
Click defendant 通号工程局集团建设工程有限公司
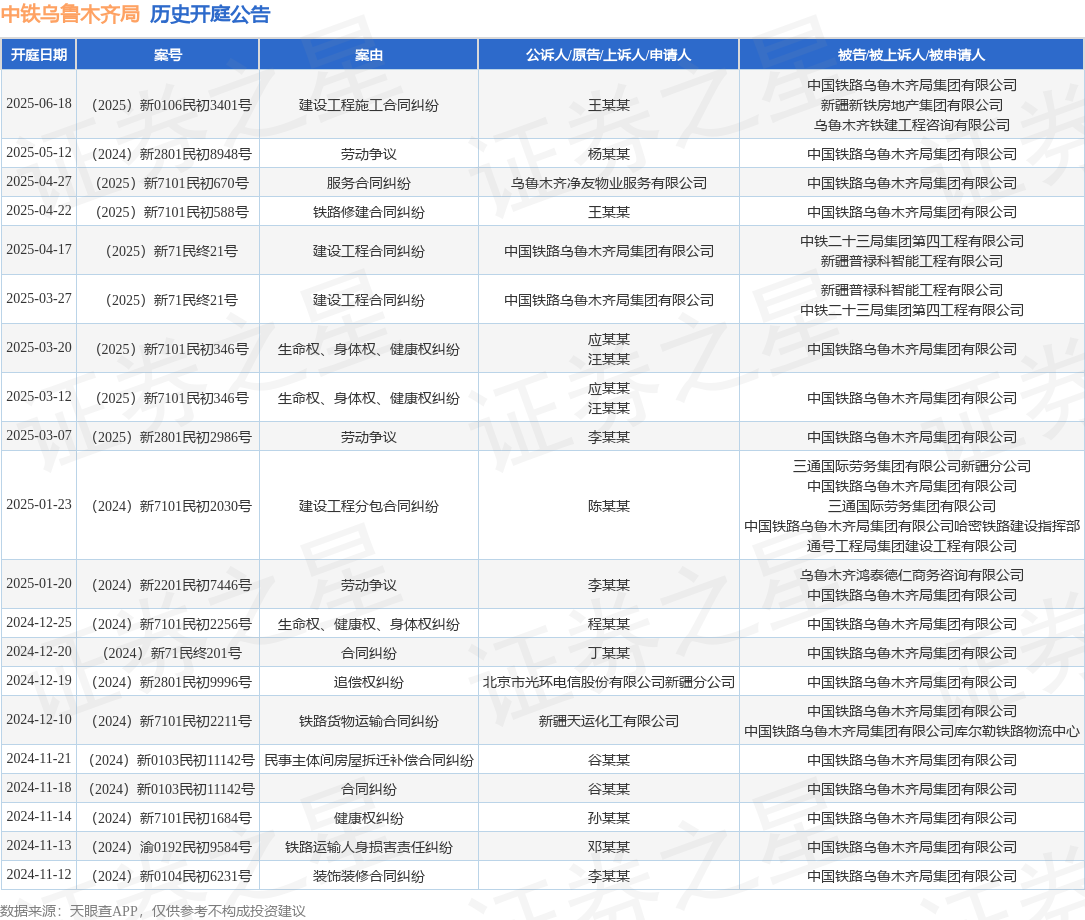(x=912, y=546)
